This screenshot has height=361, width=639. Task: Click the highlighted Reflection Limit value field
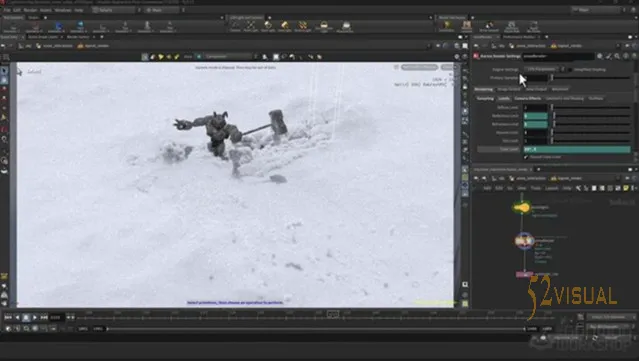pyautogui.click(x=535, y=116)
